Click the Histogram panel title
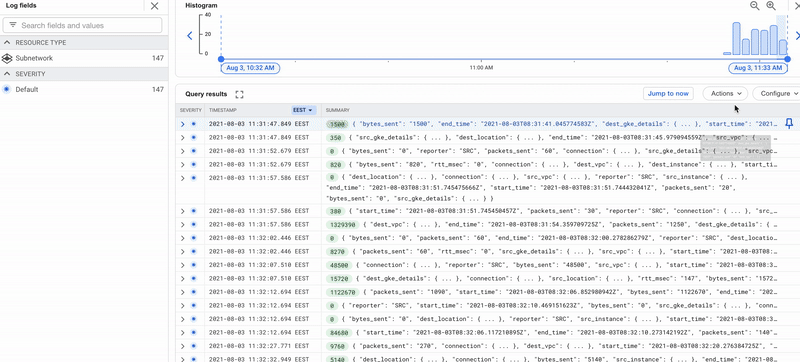The image size is (800, 362). coord(201,6)
